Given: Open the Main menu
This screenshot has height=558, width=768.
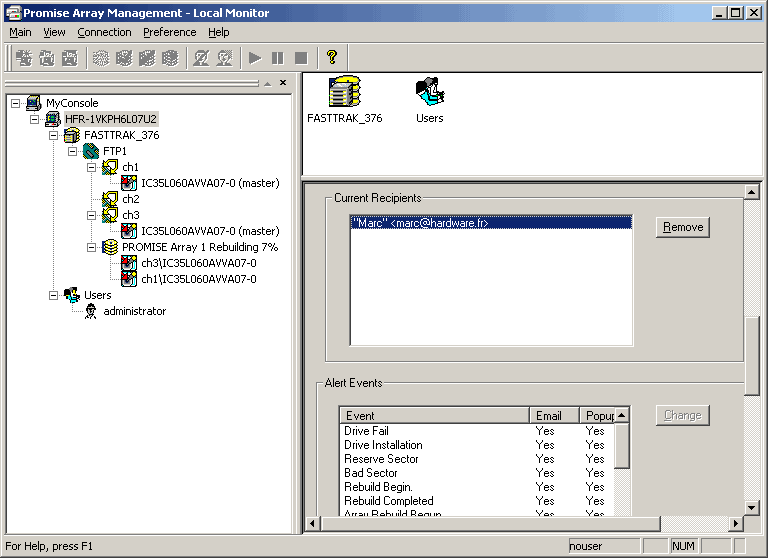Looking at the screenshot, I should [20, 32].
